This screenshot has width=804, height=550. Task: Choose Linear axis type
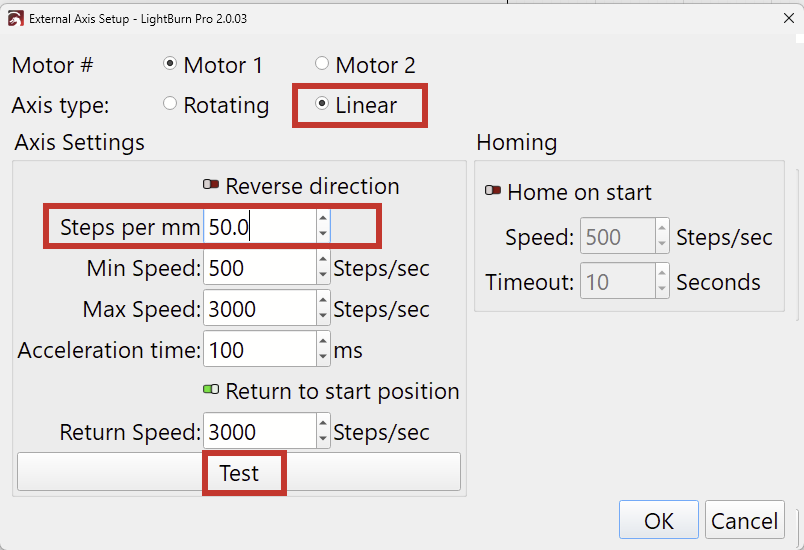point(322,105)
